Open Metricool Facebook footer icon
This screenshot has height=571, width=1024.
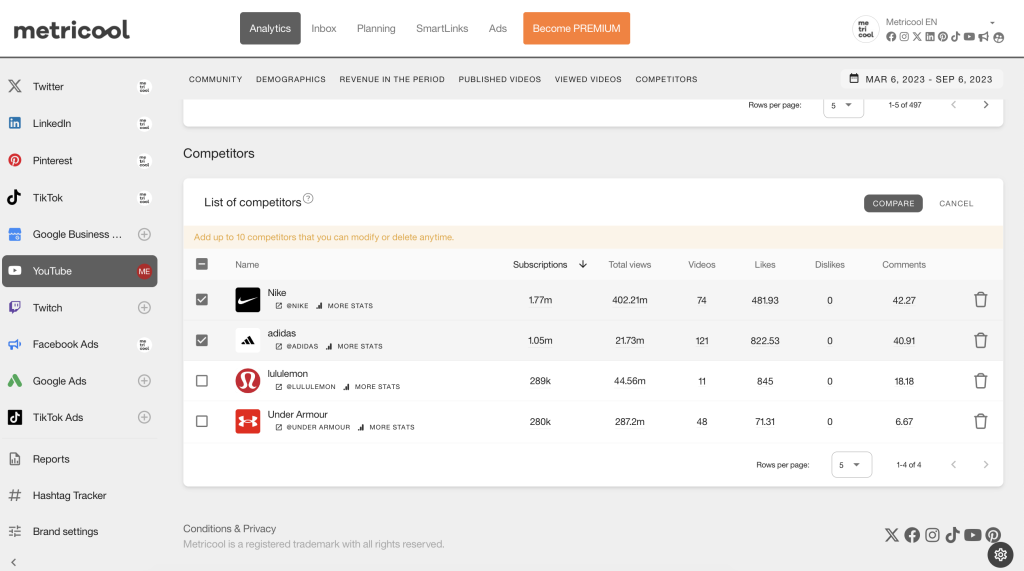click(x=912, y=535)
